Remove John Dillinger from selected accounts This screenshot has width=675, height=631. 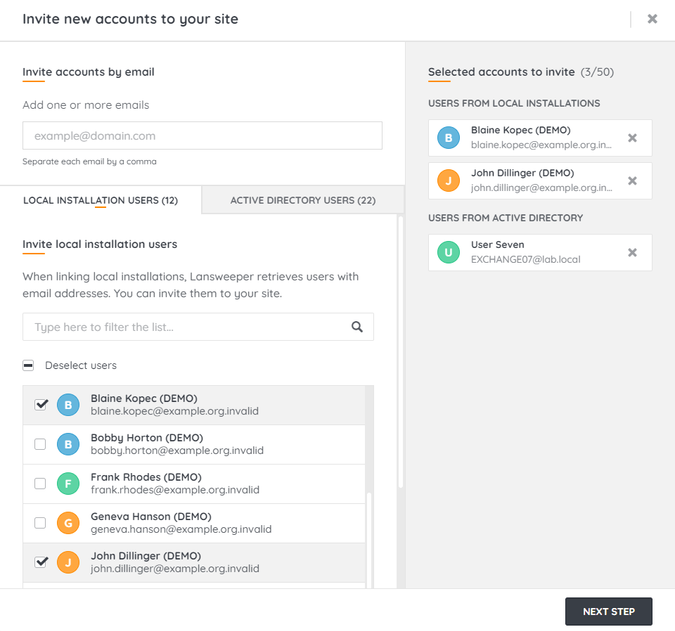[x=632, y=181]
